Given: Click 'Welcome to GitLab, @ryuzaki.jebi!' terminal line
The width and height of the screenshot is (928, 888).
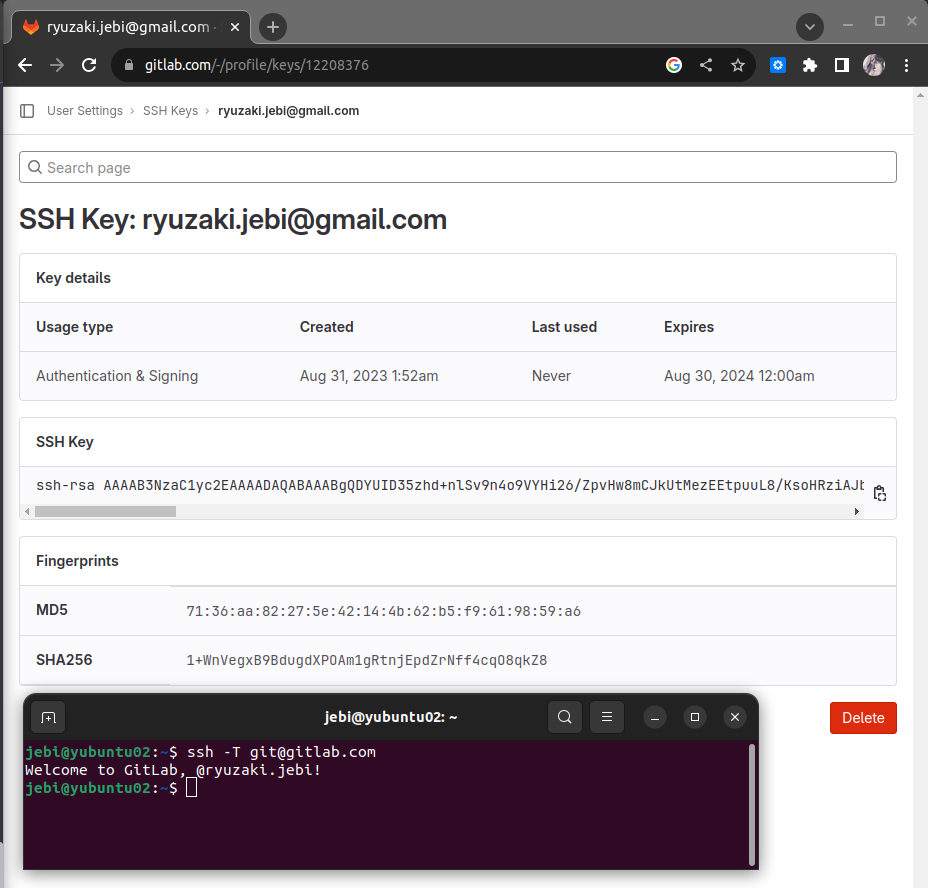Looking at the screenshot, I should [x=173, y=770].
